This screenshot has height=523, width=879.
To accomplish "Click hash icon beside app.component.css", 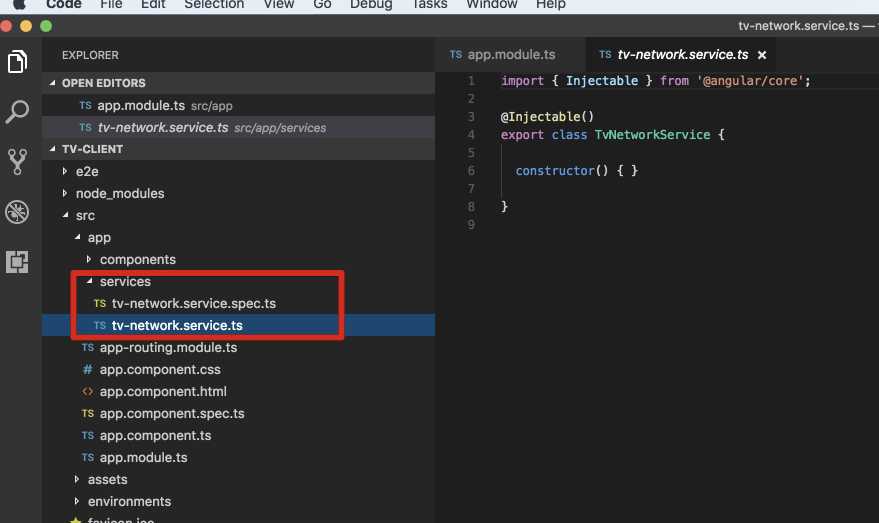I will (x=87, y=369).
